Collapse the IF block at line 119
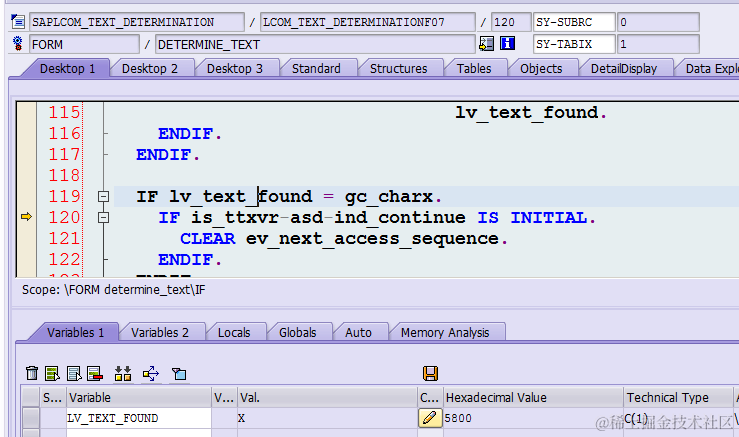 (x=103, y=196)
